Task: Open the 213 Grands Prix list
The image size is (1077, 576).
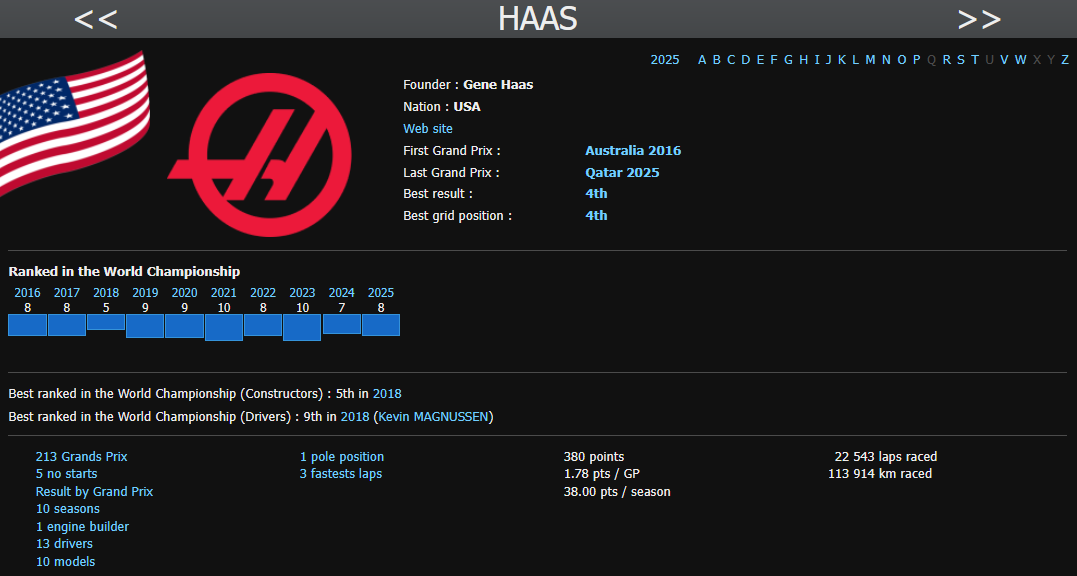Action: [x=81, y=457]
